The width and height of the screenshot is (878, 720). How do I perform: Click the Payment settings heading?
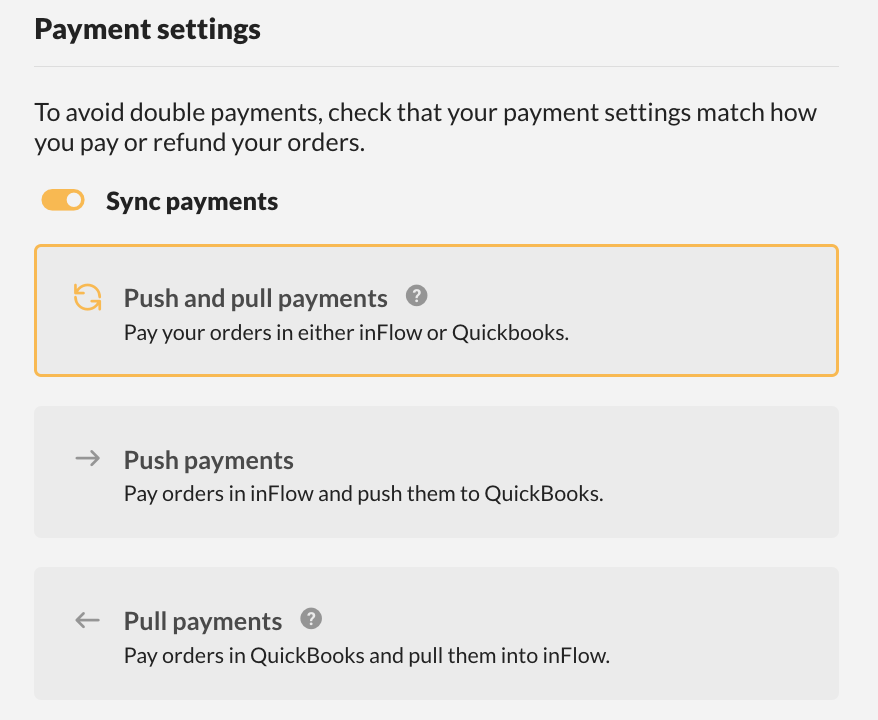[x=147, y=29]
